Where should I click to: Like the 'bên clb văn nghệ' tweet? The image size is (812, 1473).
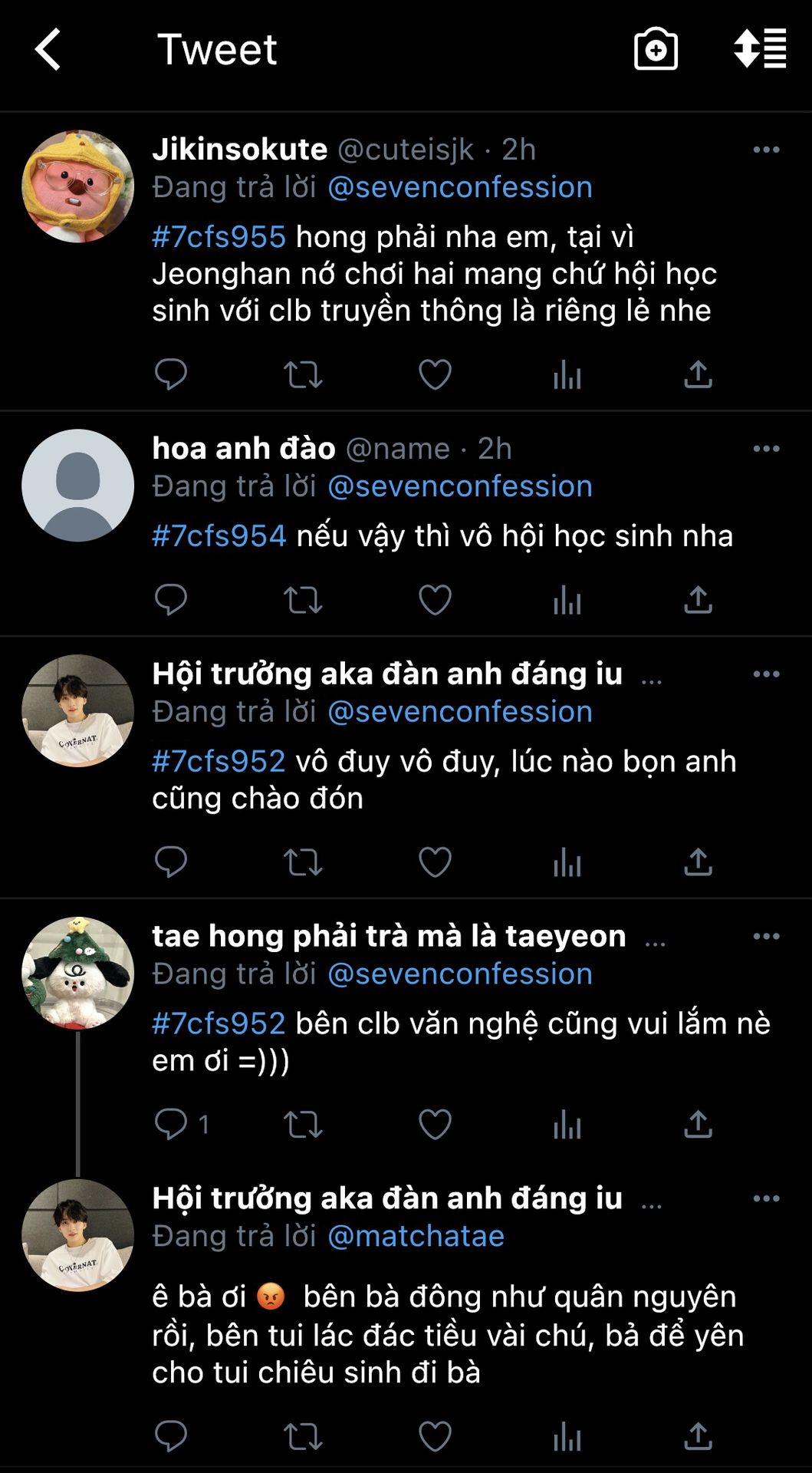[x=435, y=1124]
